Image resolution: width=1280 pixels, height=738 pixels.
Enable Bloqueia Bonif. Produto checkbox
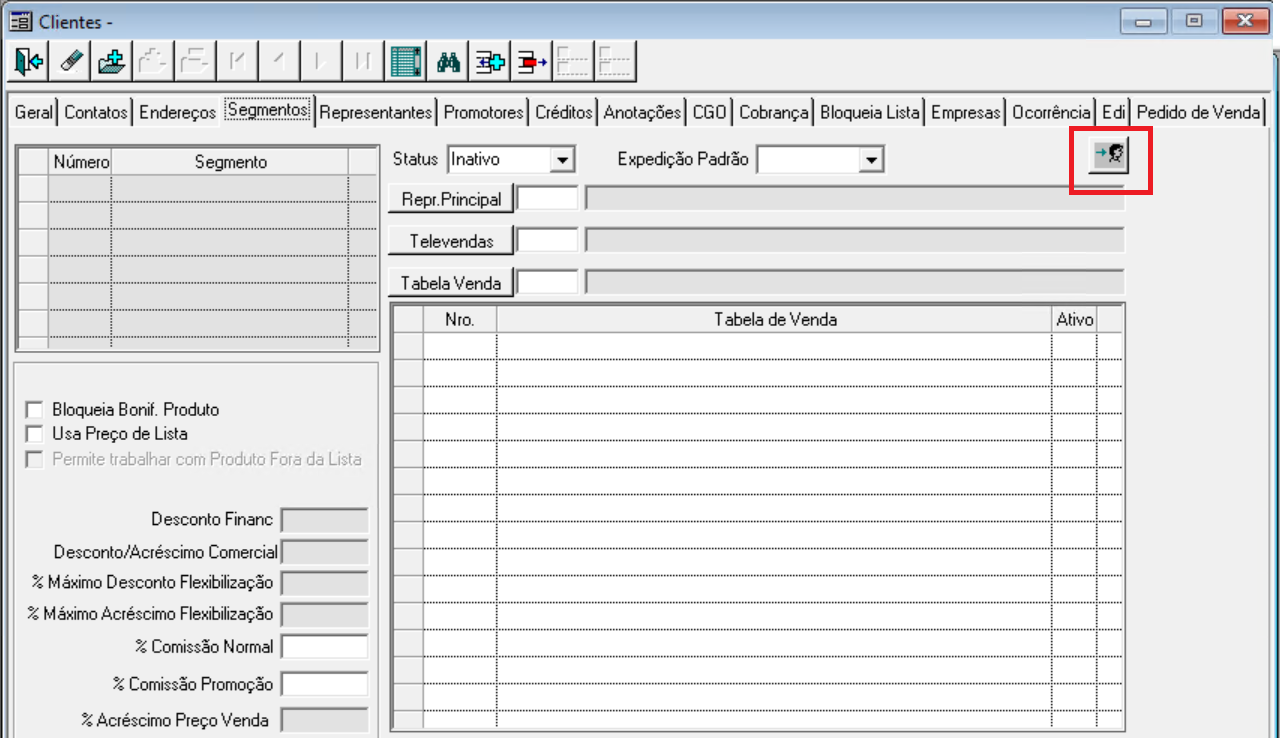[x=35, y=410]
